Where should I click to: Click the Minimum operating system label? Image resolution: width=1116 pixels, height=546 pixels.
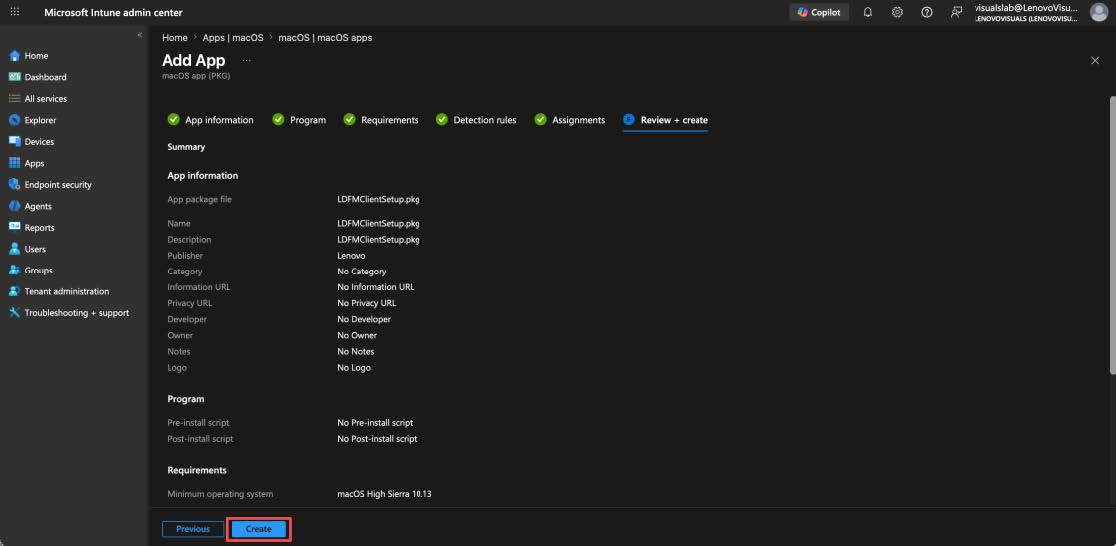(220, 494)
